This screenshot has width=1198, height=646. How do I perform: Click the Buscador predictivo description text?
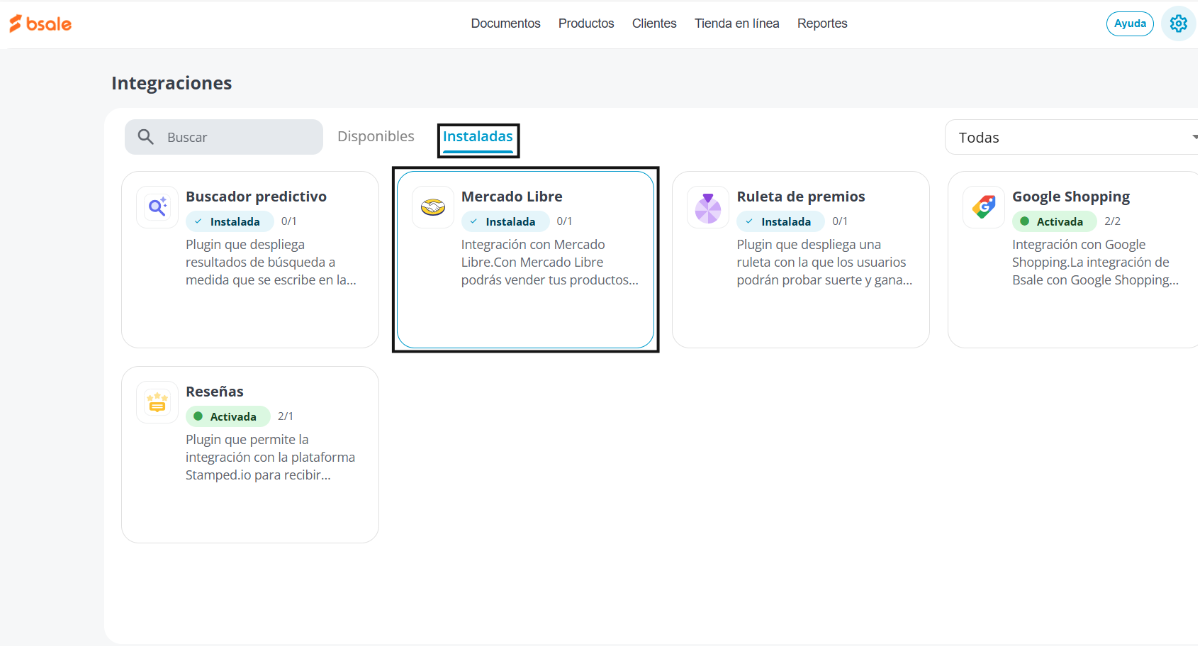point(271,262)
